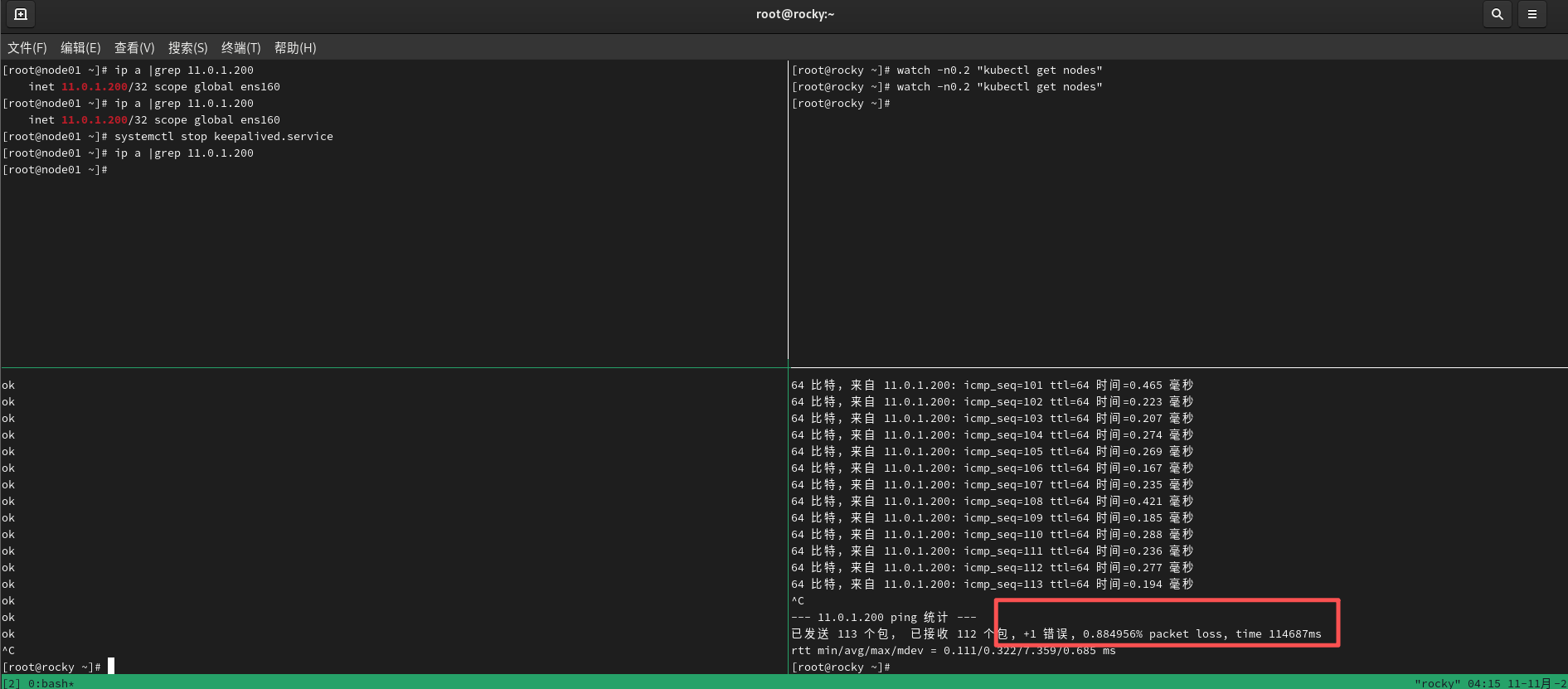Open the 帮助(H) menu
Viewport: 1568px width, 689px height.
[x=295, y=48]
